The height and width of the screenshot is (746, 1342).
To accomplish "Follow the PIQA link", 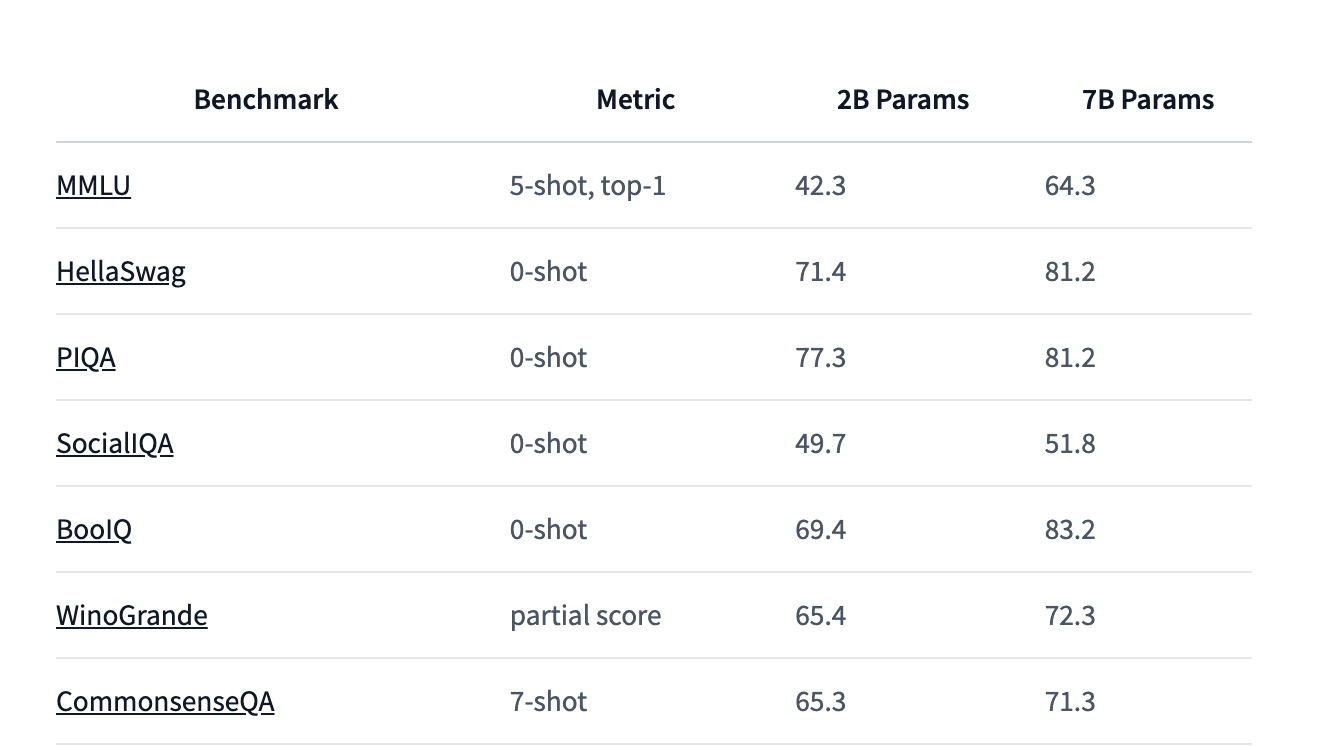I will pos(86,358).
